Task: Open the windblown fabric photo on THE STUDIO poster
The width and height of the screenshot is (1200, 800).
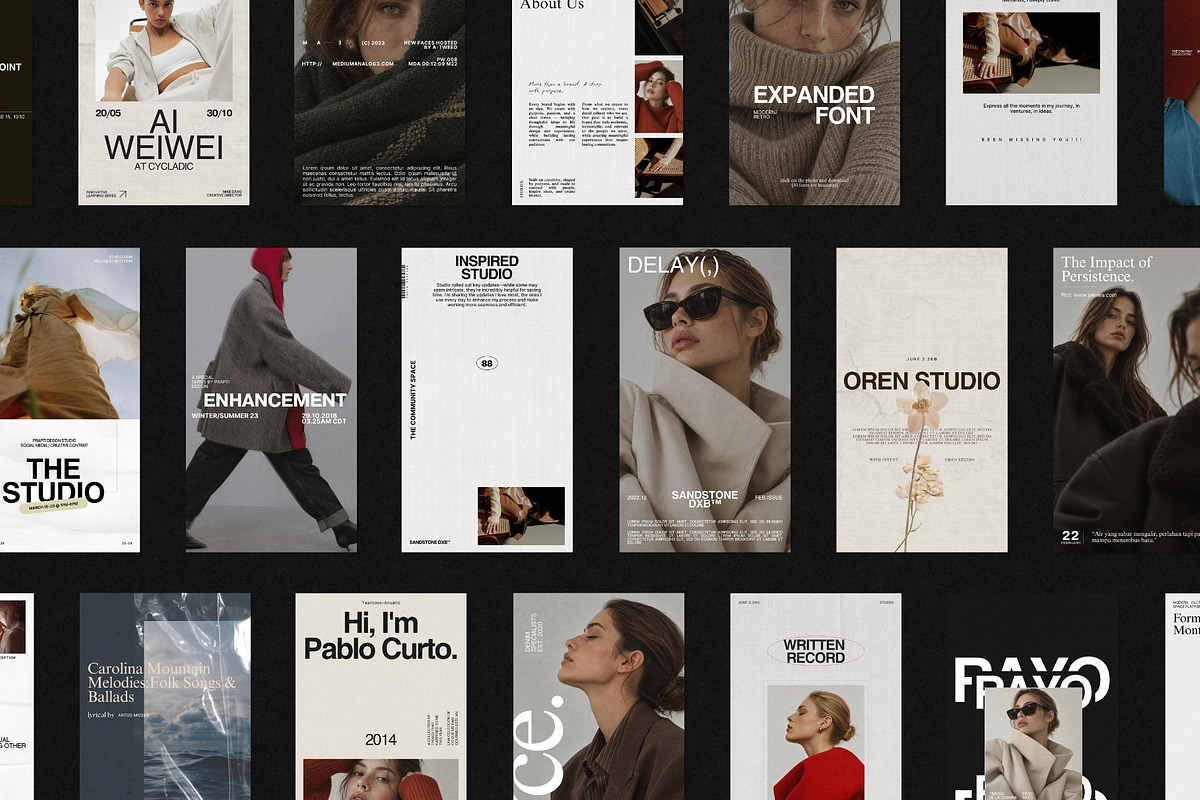Action: click(70, 333)
